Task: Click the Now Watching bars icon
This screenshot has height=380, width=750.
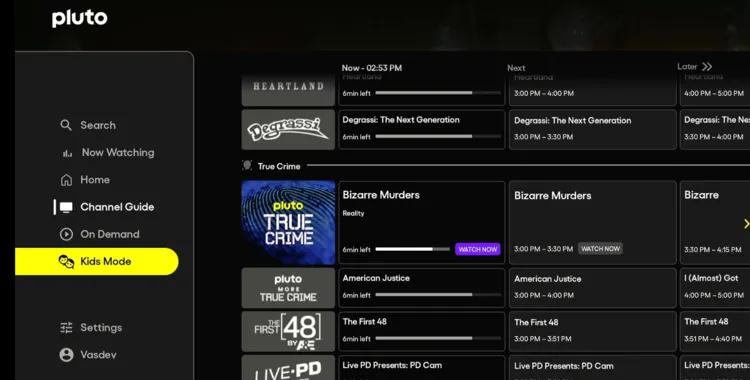Action: (67, 153)
